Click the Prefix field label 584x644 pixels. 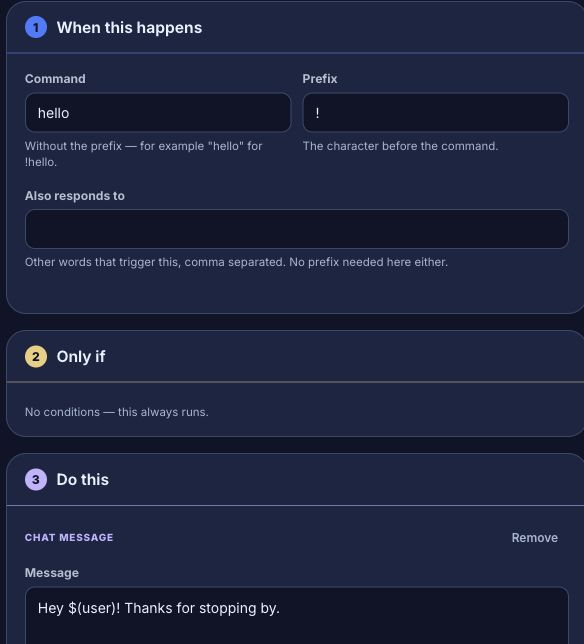coord(320,78)
